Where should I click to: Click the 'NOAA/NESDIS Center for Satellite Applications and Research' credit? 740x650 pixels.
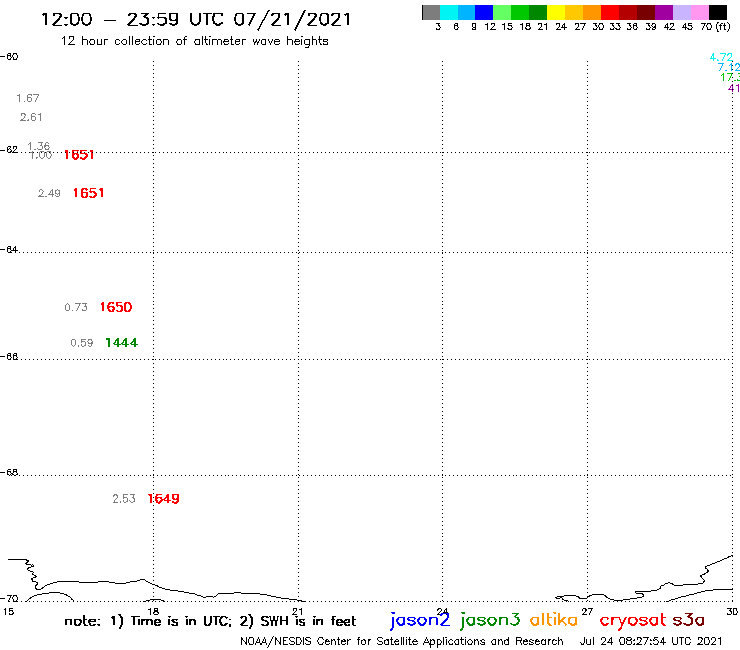click(x=402, y=642)
